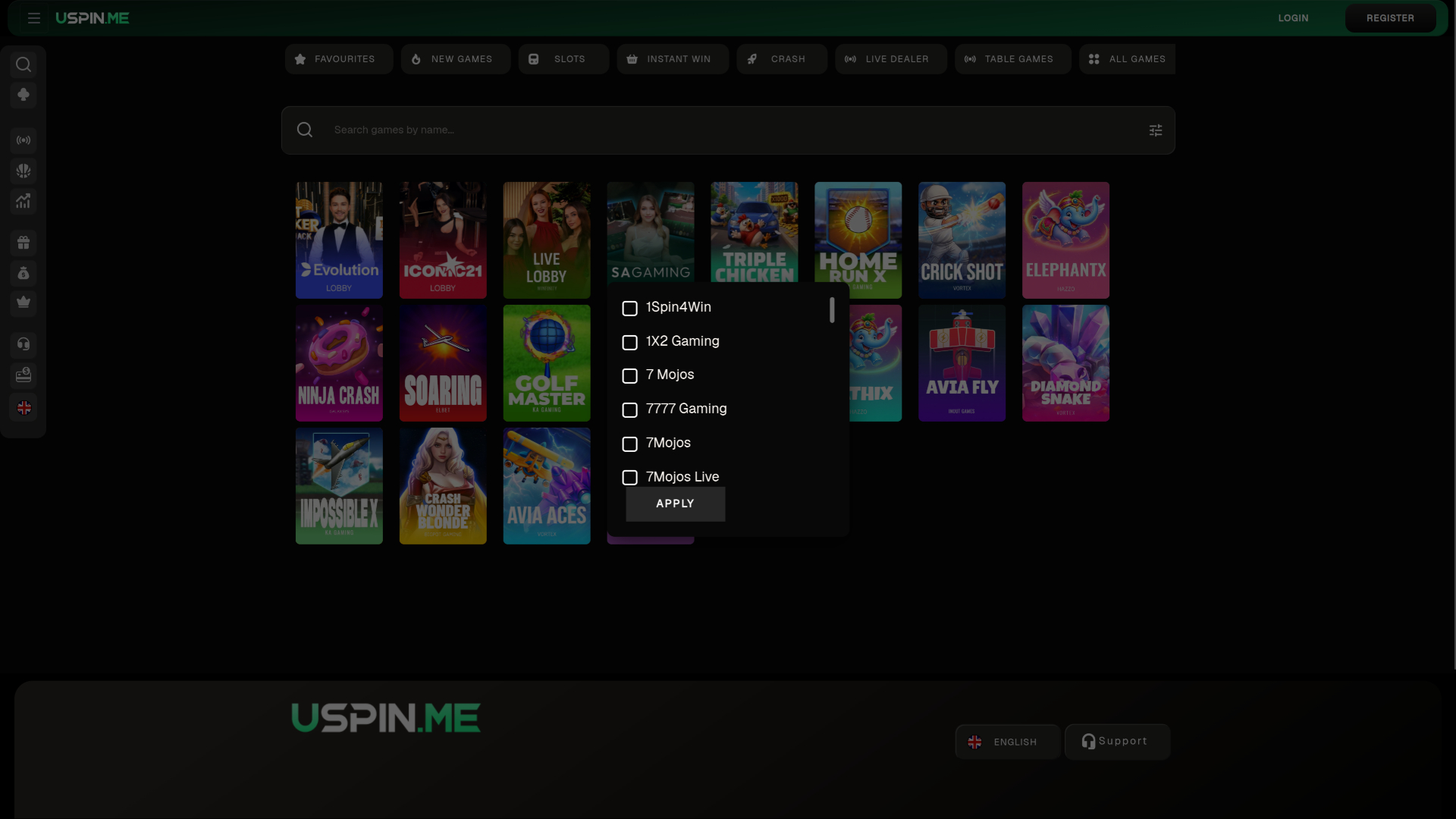Check the 7 Mojos provider checkbox
The width and height of the screenshot is (1456, 819).
pos(629,376)
